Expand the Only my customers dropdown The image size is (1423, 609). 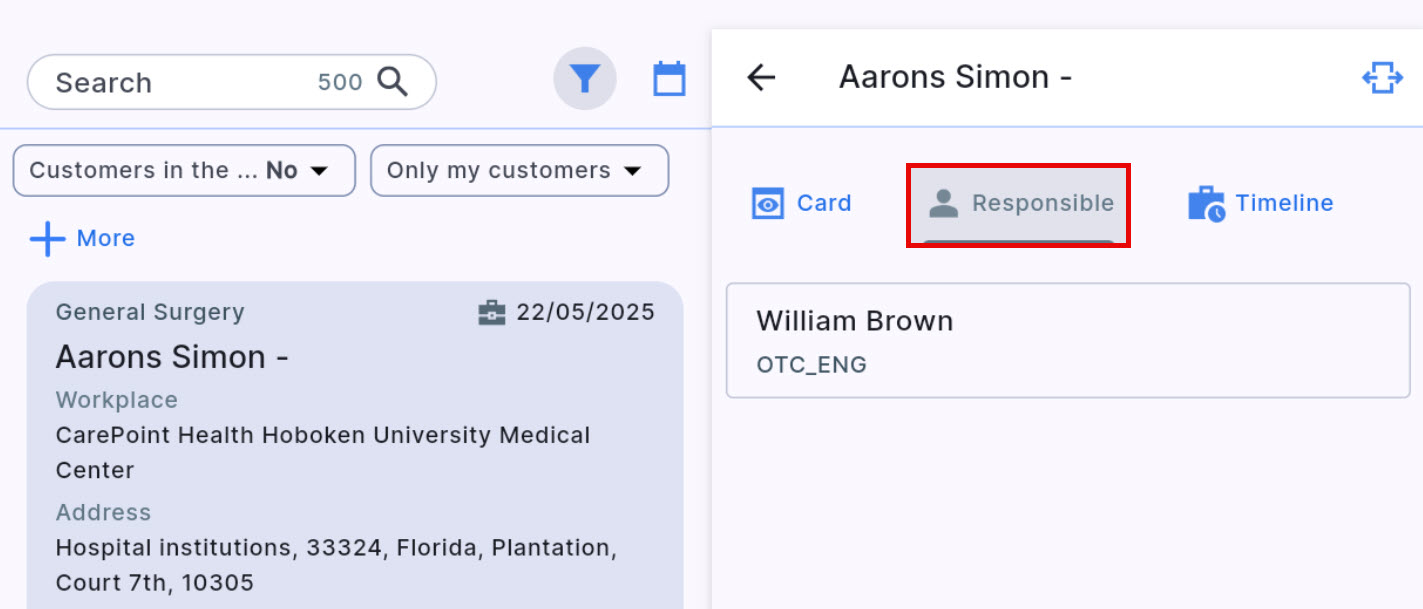519,170
